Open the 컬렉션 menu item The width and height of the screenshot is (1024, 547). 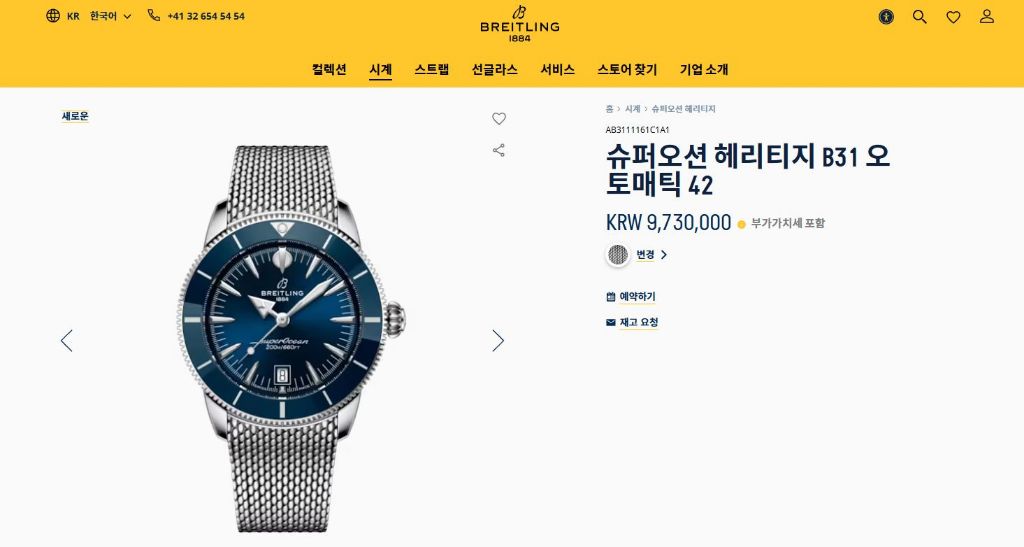click(329, 69)
